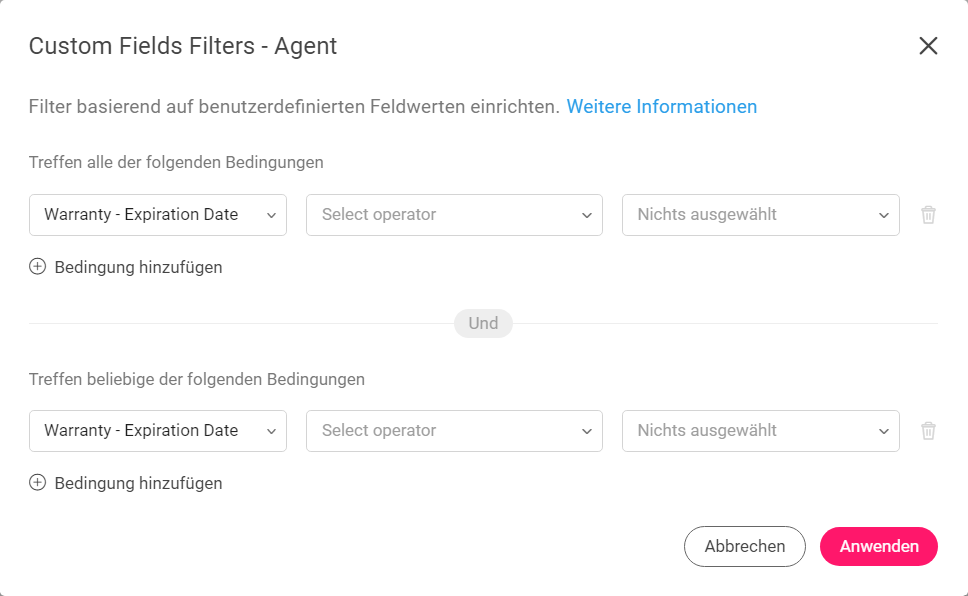Viewport: 968px width, 596px height.
Task: Click plus circle icon in 'Treffen beliebige' section
Action: click(x=38, y=482)
